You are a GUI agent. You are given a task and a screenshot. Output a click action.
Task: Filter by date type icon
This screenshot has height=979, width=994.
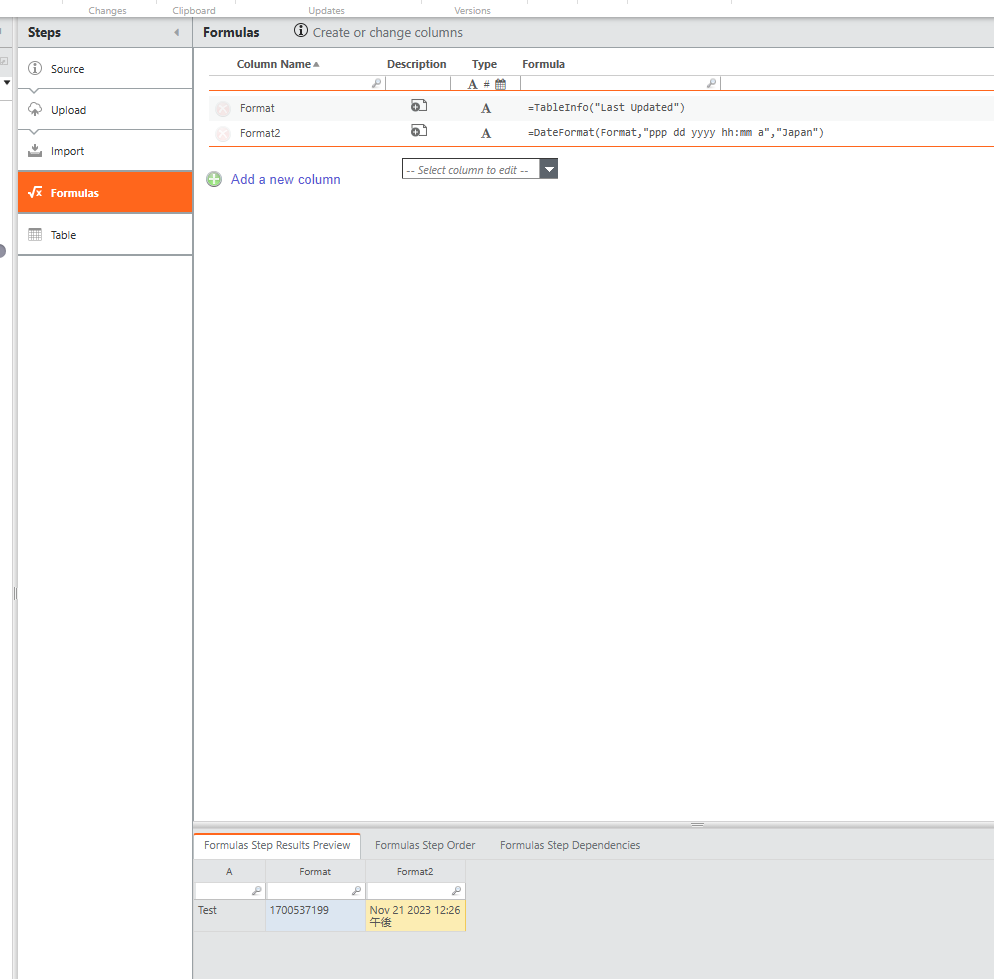[x=500, y=84]
